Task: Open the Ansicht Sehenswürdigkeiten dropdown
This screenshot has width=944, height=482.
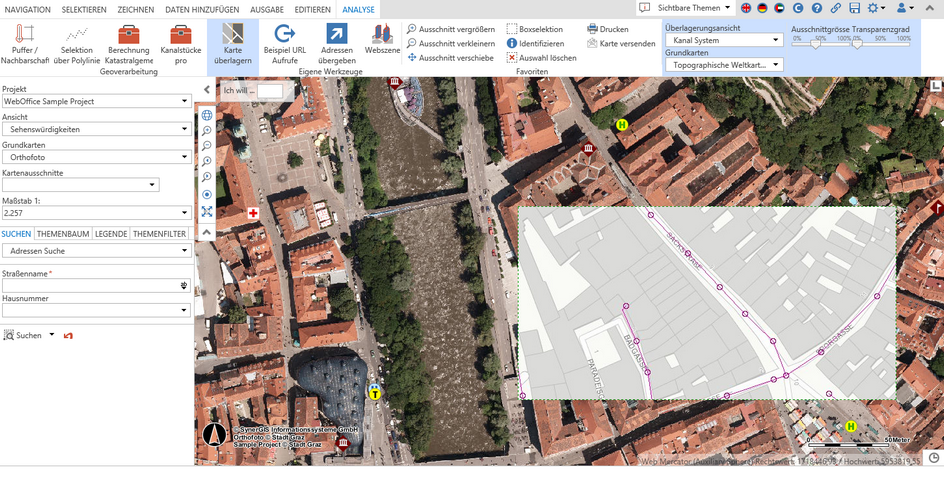Action: [96, 129]
